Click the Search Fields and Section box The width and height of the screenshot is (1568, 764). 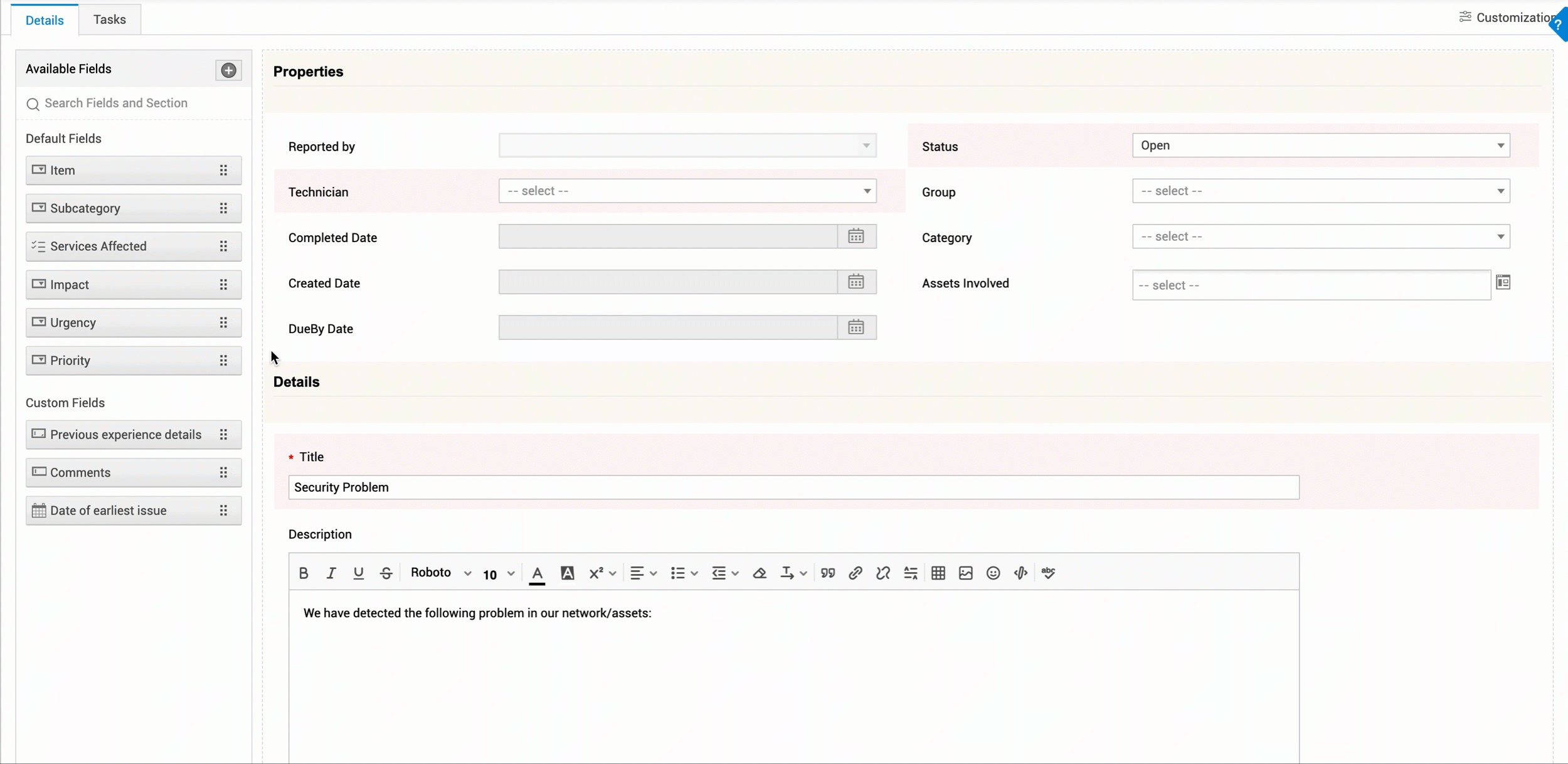click(x=134, y=103)
